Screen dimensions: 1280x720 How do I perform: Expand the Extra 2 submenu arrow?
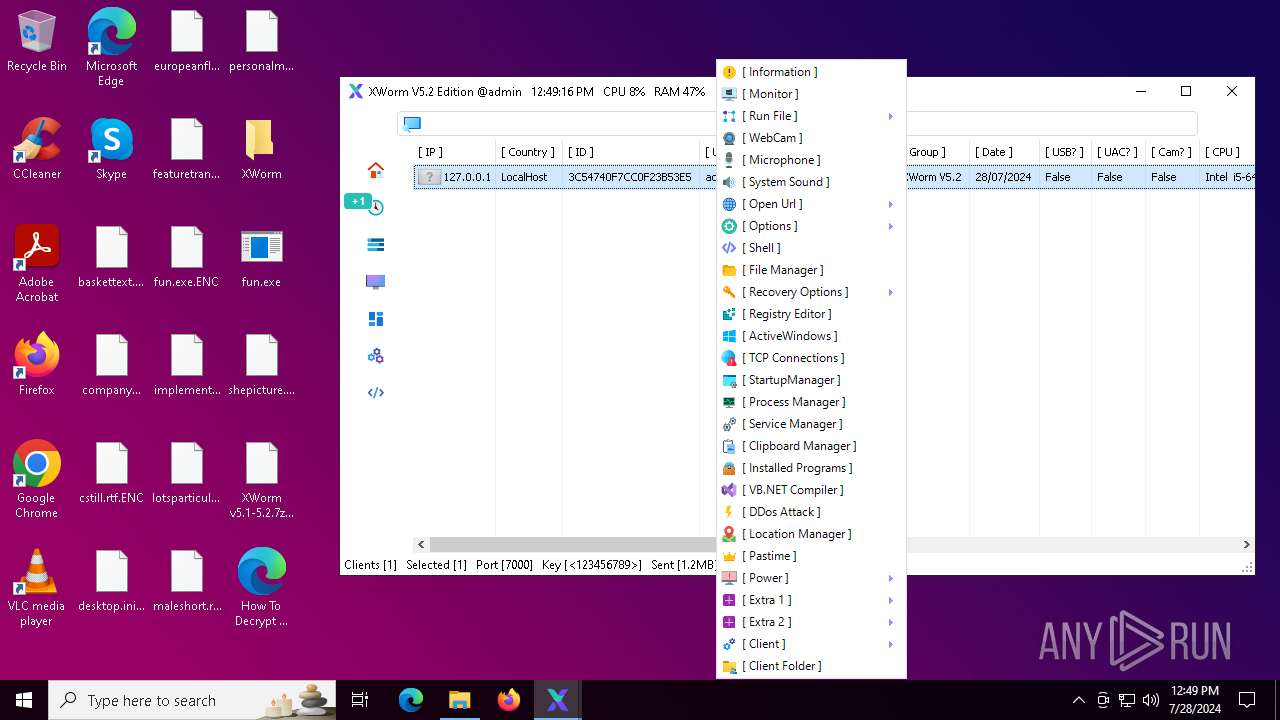tap(890, 622)
